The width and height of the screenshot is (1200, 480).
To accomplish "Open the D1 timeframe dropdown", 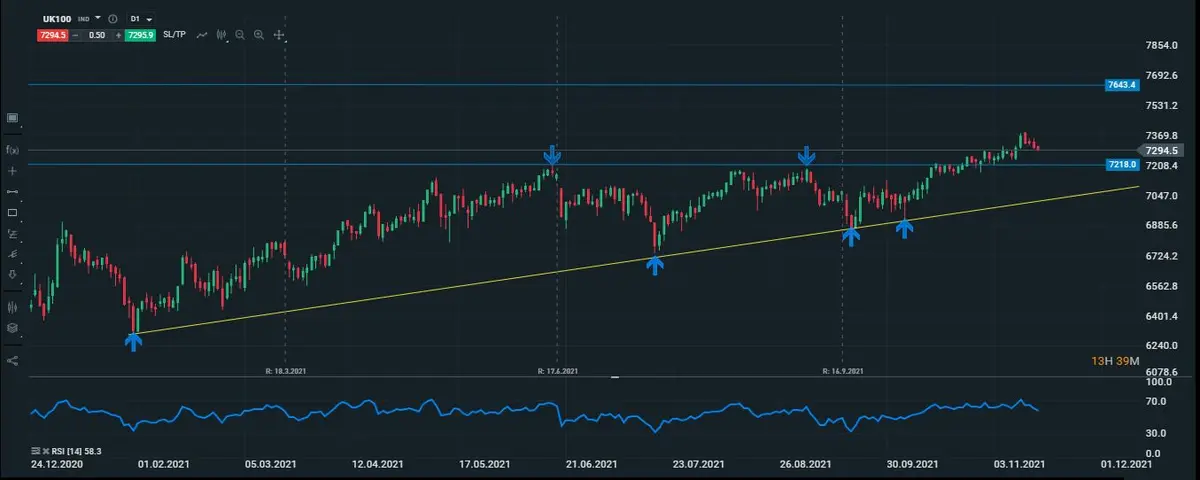I will pos(142,19).
